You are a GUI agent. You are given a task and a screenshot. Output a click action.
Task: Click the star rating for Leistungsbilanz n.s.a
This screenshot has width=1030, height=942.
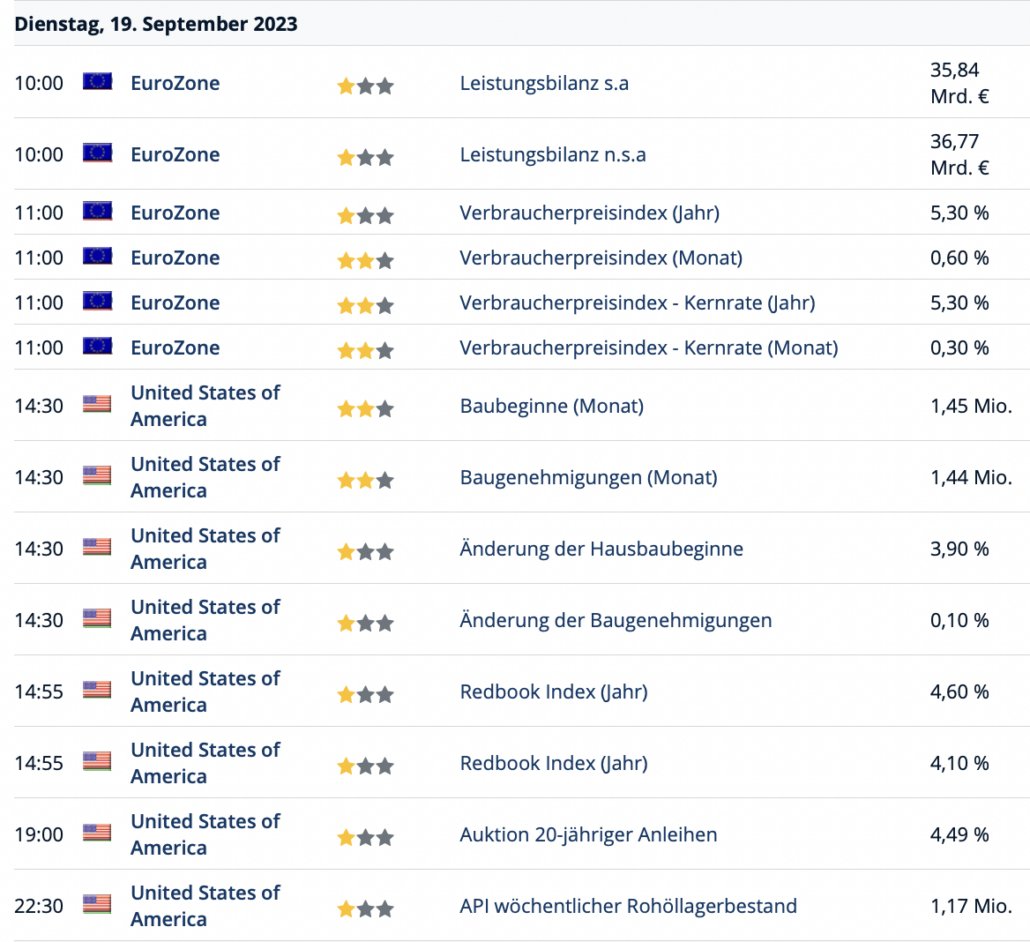(x=365, y=158)
